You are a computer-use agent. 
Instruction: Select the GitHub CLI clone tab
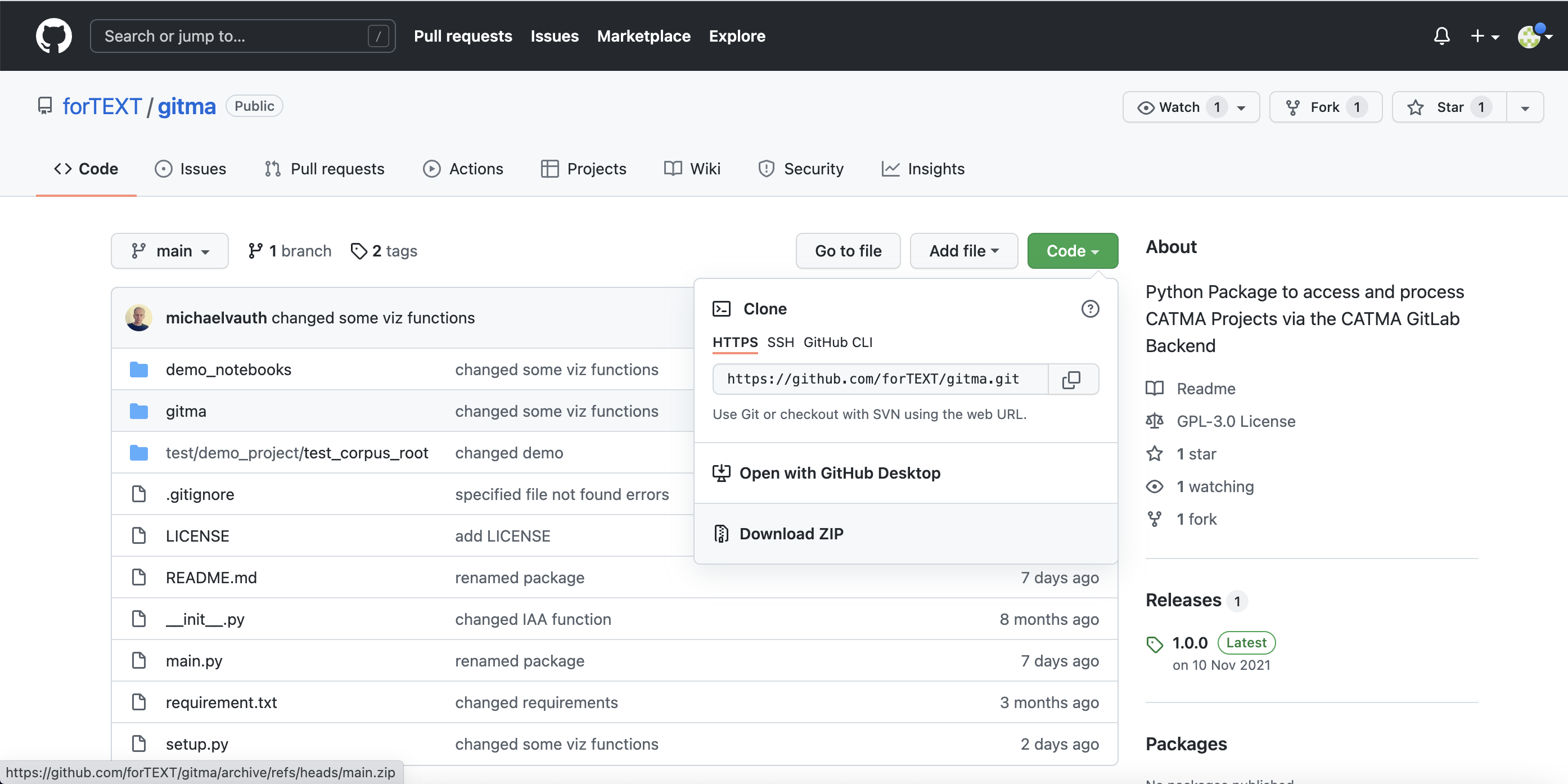click(x=837, y=342)
